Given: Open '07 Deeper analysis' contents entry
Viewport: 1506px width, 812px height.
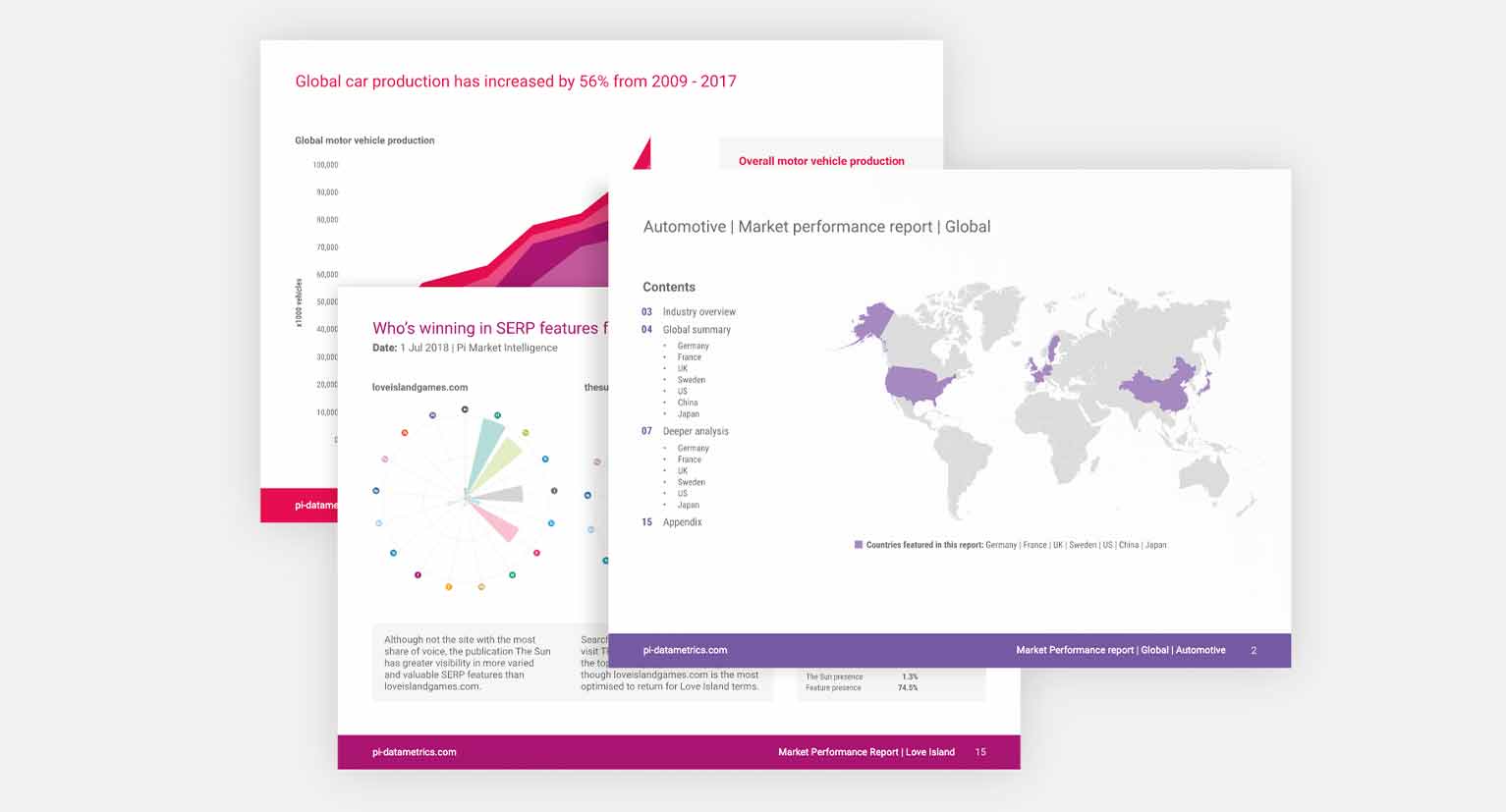Looking at the screenshot, I should tap(685, 431).
